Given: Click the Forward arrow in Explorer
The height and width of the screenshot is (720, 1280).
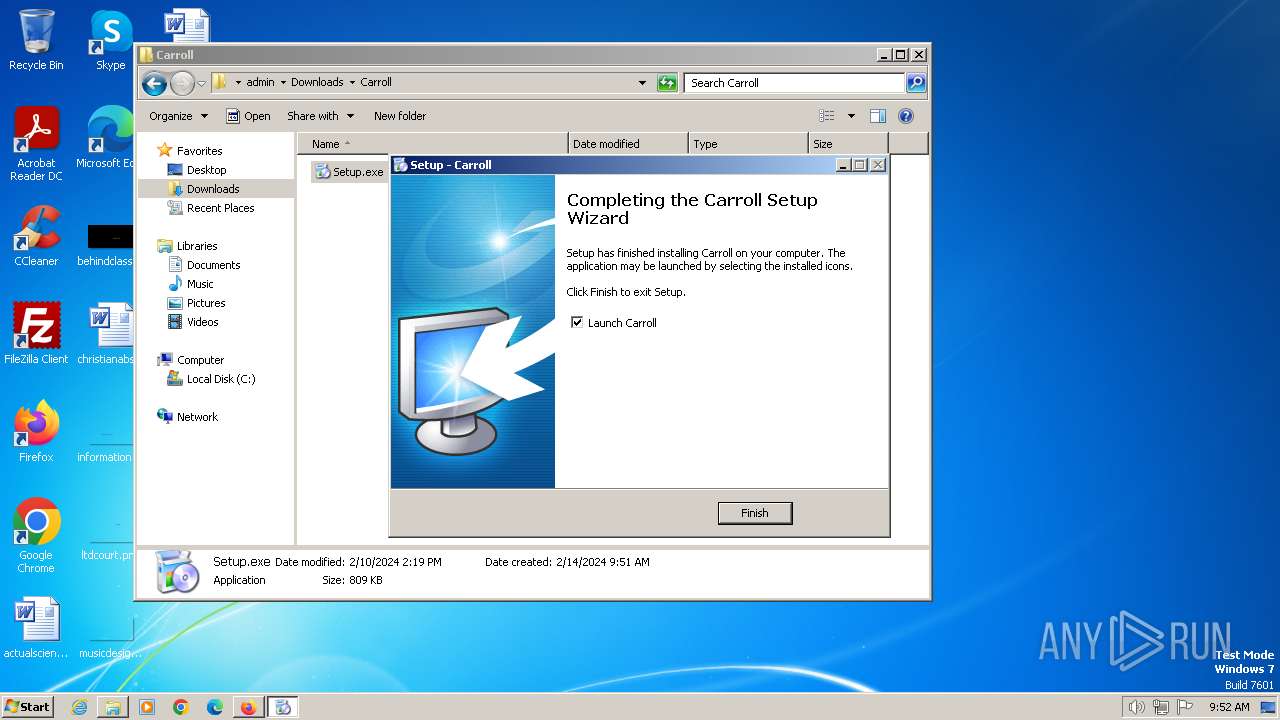Looking at the screenshot, I should point(182,83).
